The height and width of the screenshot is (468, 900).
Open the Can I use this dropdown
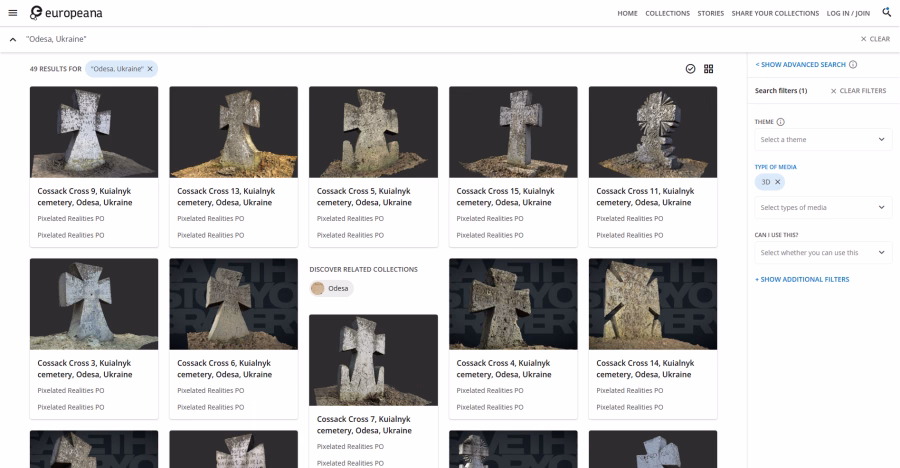point(823,253)
